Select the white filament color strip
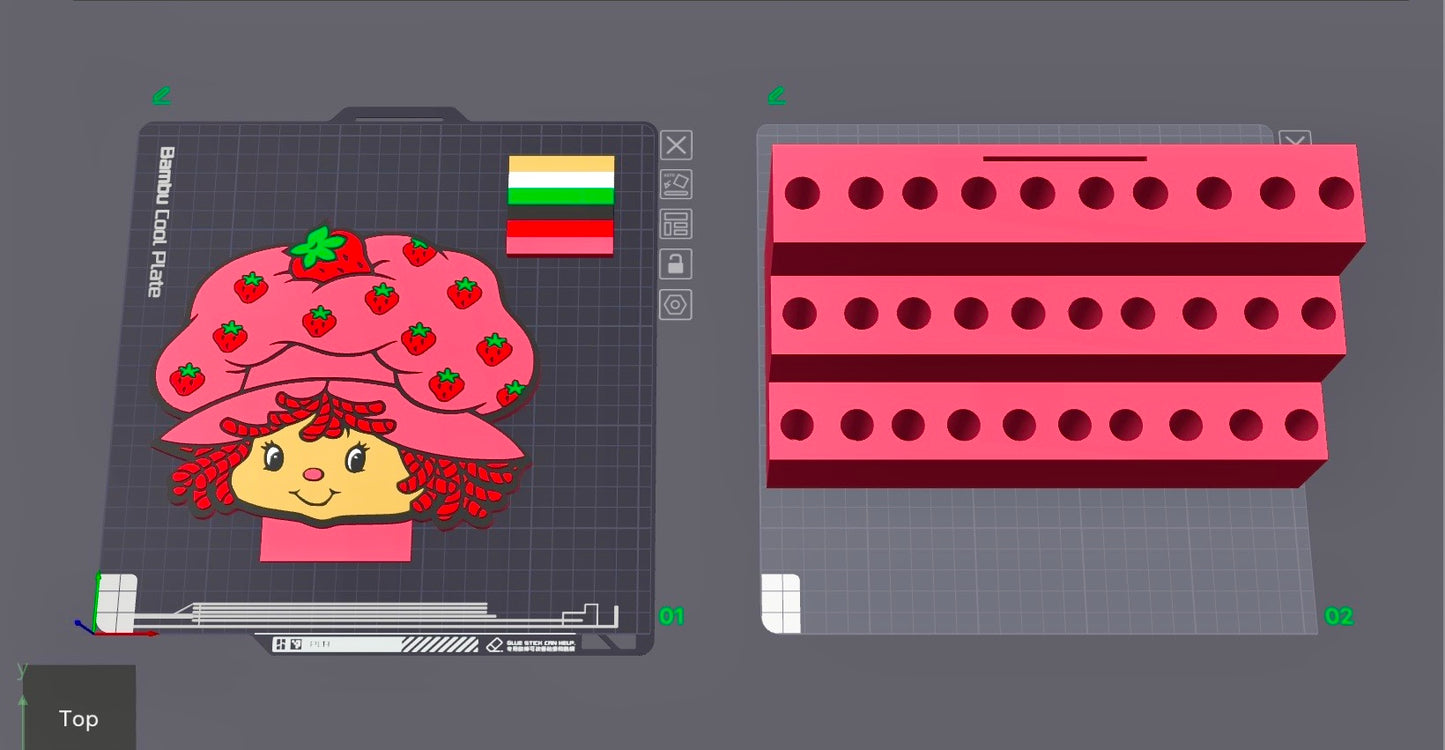Screen dimensions: 1445x750 pos(561,180)
